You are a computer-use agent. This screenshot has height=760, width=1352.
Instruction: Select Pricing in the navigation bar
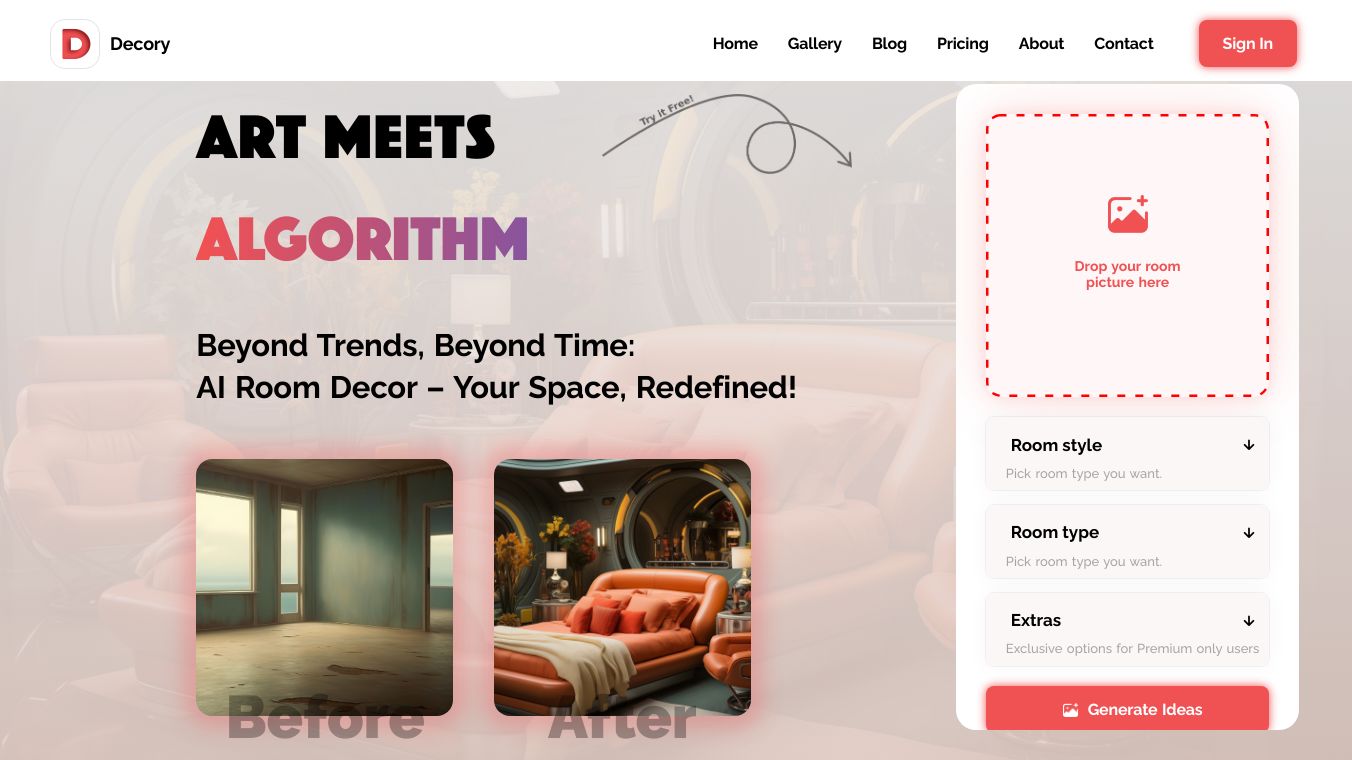click(x=962, y=44)
